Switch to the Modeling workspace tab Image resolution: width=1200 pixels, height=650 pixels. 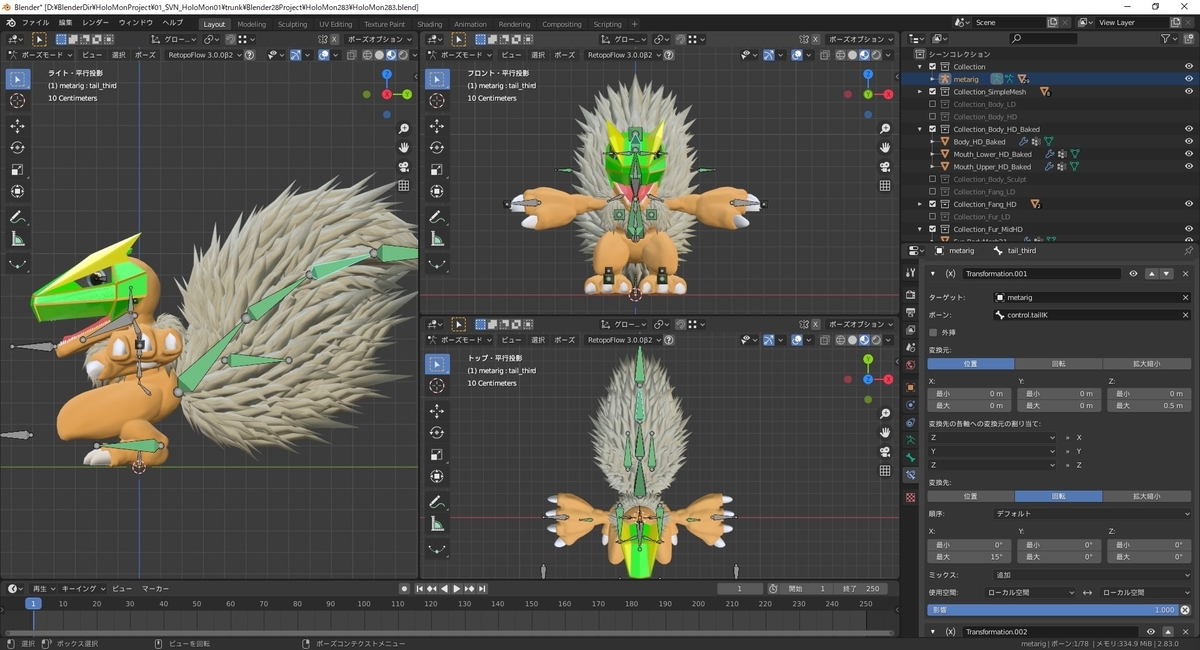point(252,24)
